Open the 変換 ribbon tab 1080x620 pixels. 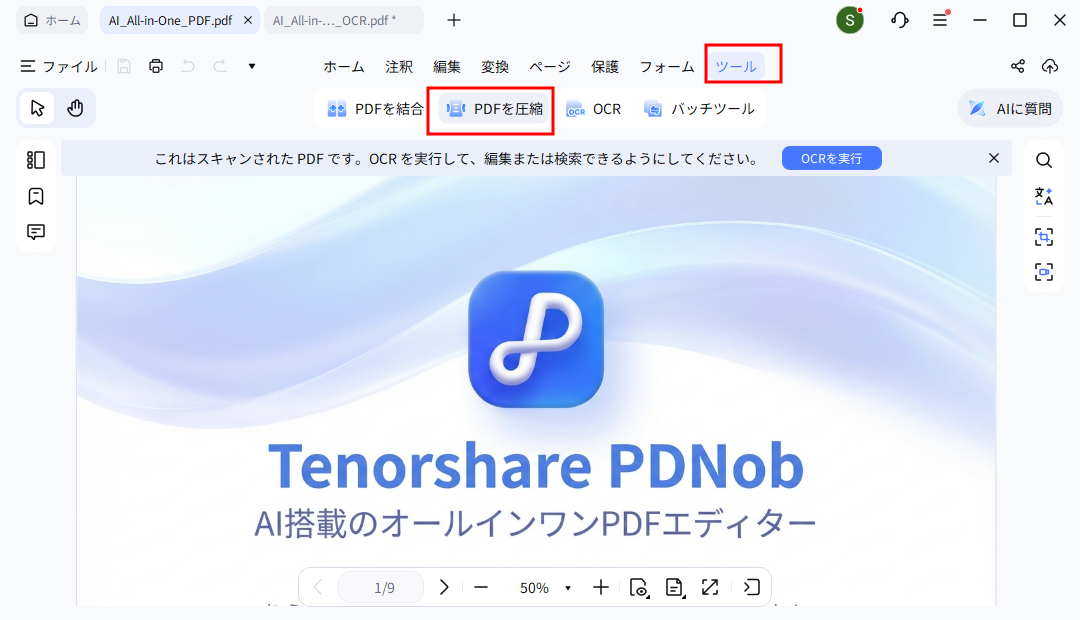(495, 67)
